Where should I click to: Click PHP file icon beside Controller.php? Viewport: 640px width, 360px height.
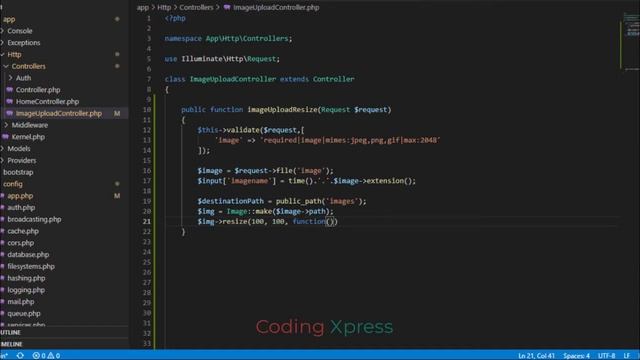tap(9, 89)
